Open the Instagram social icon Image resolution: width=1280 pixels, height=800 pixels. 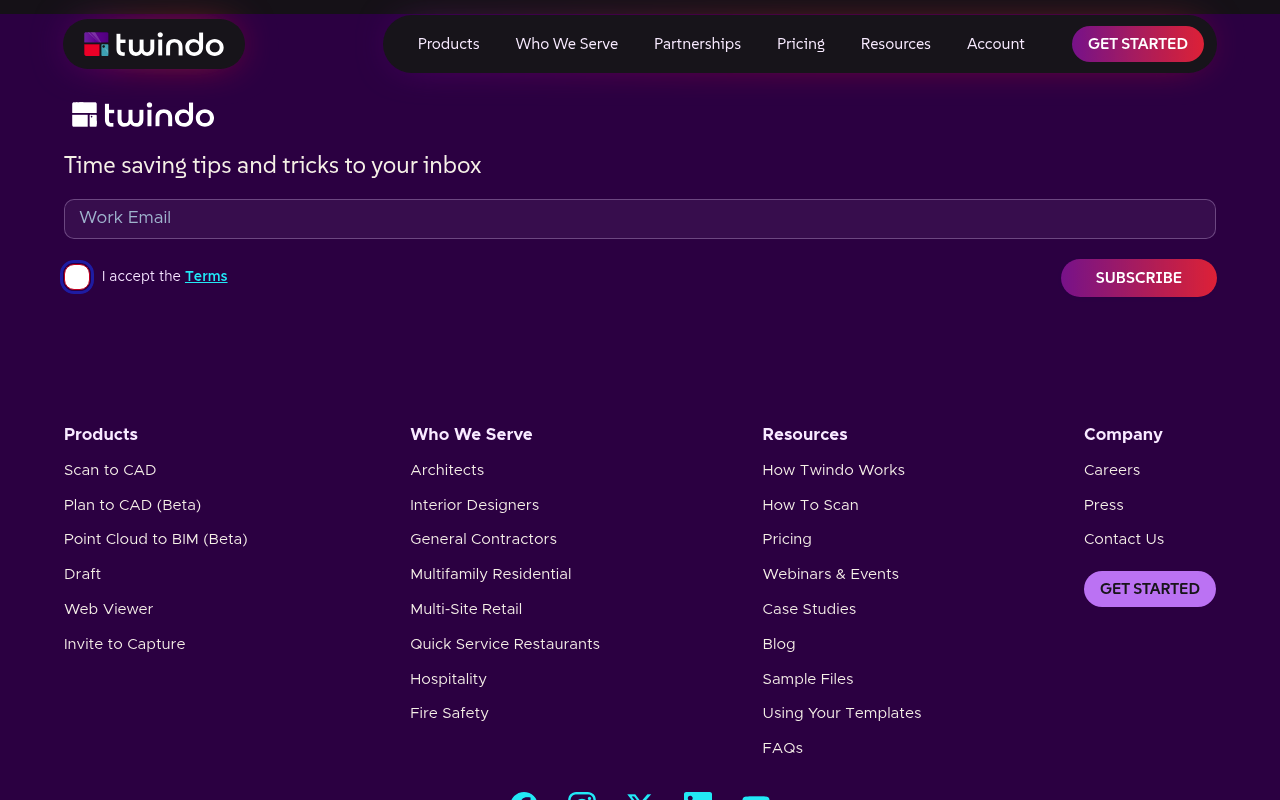582,796
